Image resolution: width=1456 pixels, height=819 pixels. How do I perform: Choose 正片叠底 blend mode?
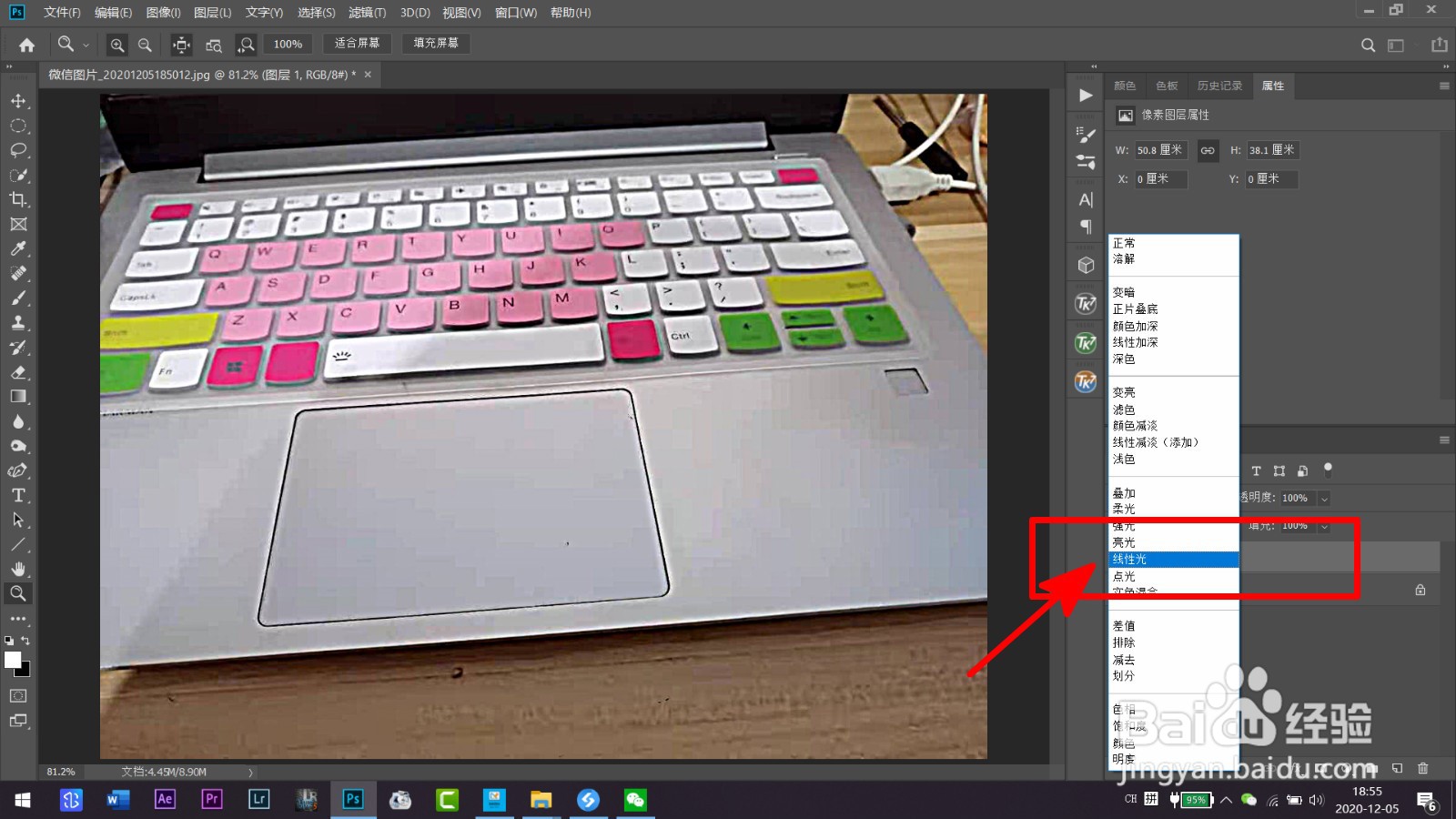click(x=1174, y=309)
